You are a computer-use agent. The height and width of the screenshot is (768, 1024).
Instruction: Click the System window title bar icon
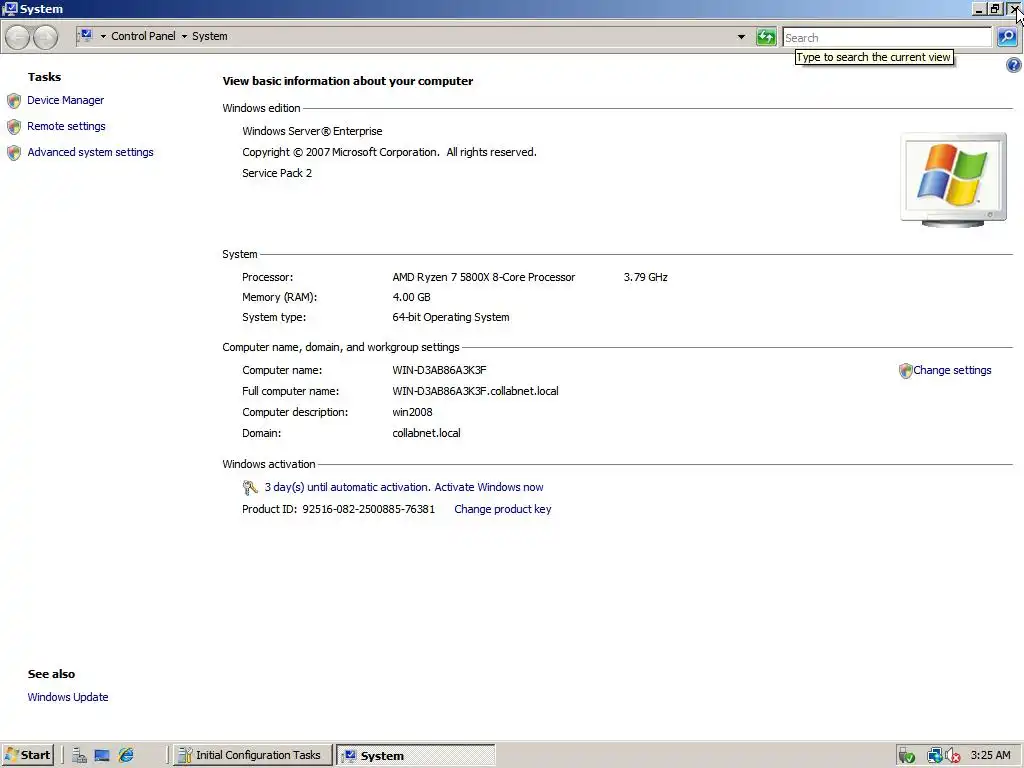coord(10,8)
